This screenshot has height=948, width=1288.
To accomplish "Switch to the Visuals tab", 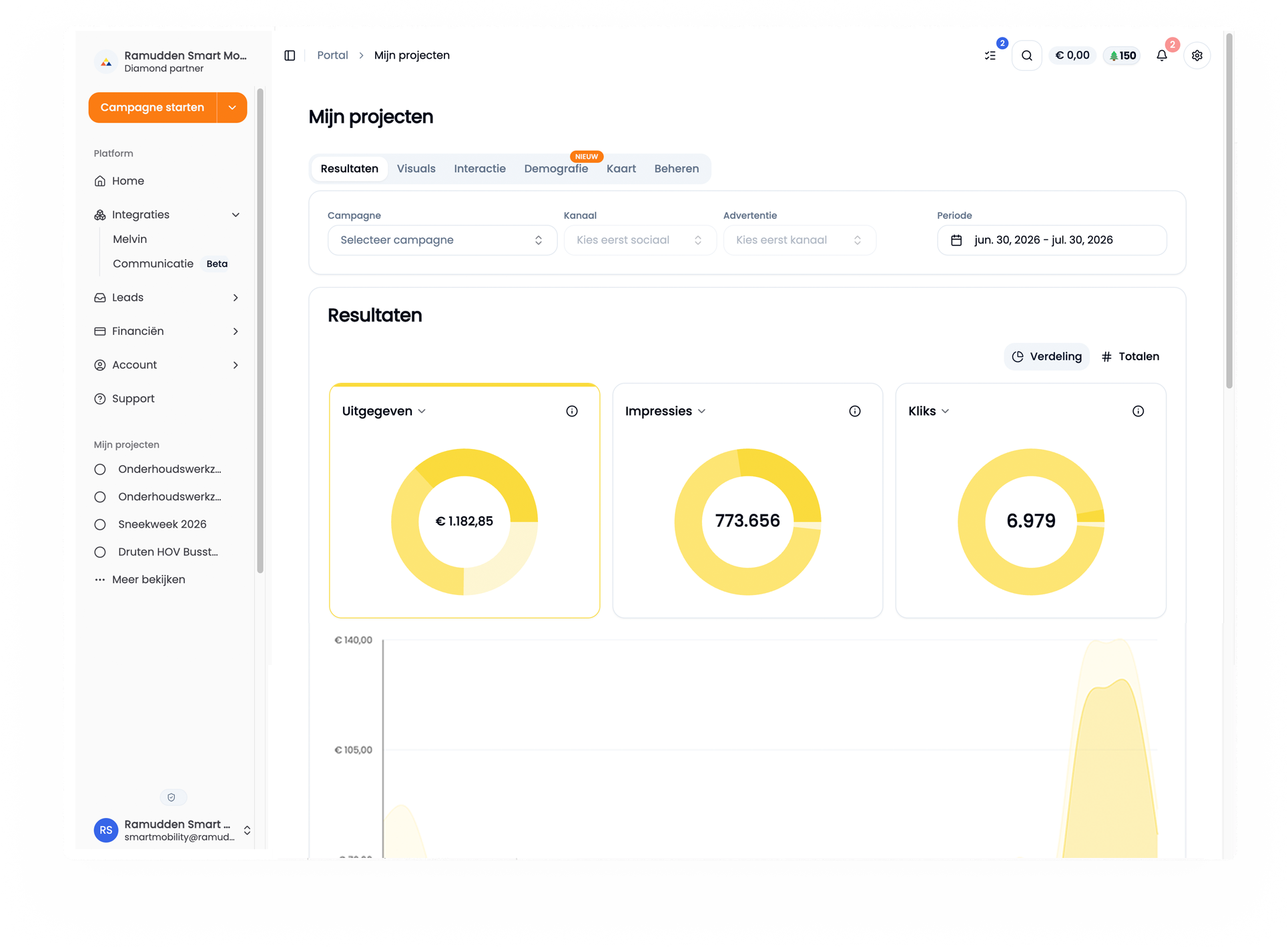I will tap(416, 169).
